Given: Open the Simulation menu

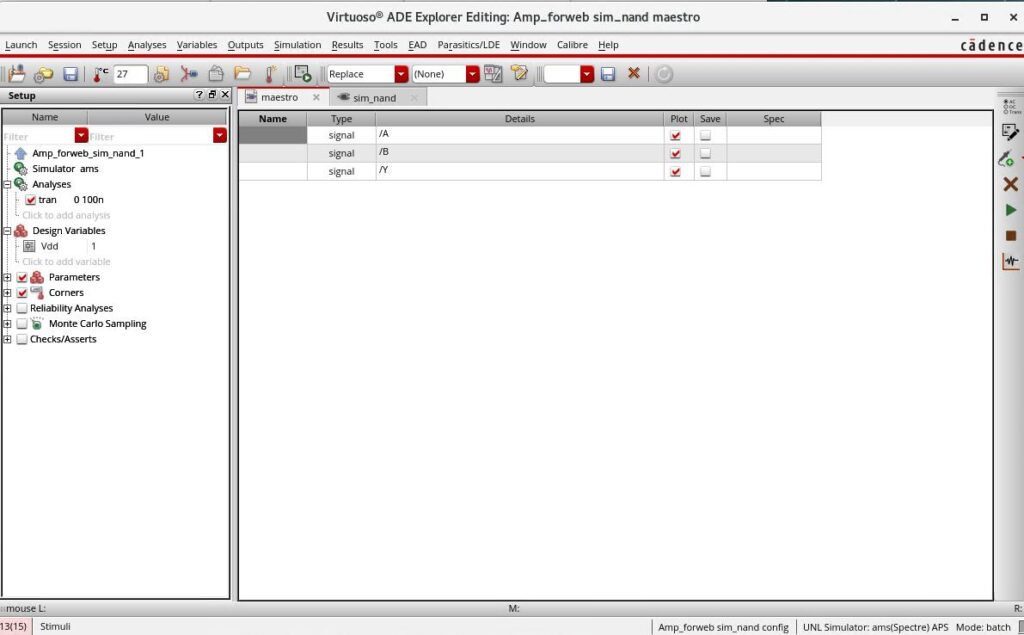Looking at the screenshot, I should (x=297, y=45).
